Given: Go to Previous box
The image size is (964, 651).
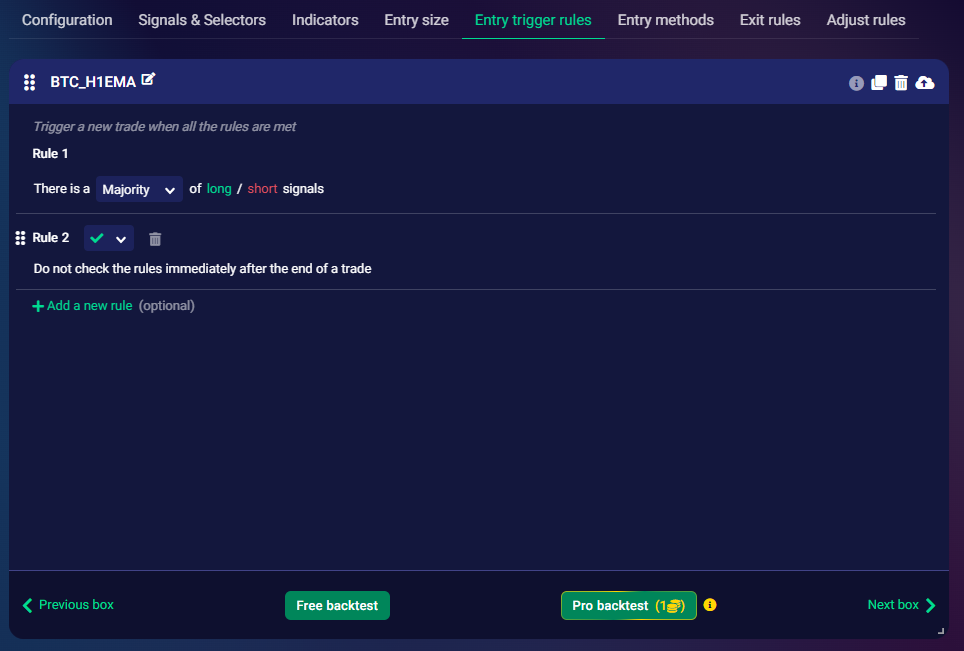Looking at the screenshot, I should pos(68,605).
